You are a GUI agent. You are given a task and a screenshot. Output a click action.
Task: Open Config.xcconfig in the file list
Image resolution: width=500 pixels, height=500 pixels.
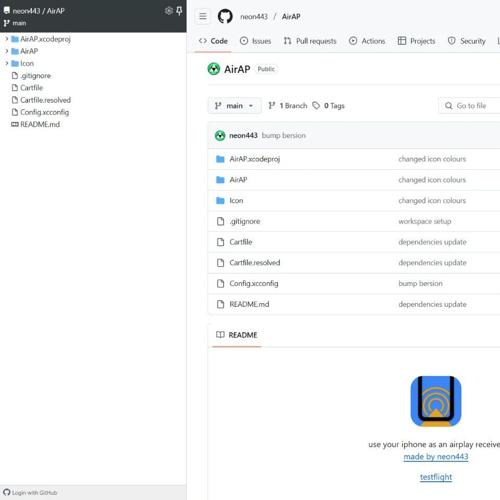click(254, 283)
